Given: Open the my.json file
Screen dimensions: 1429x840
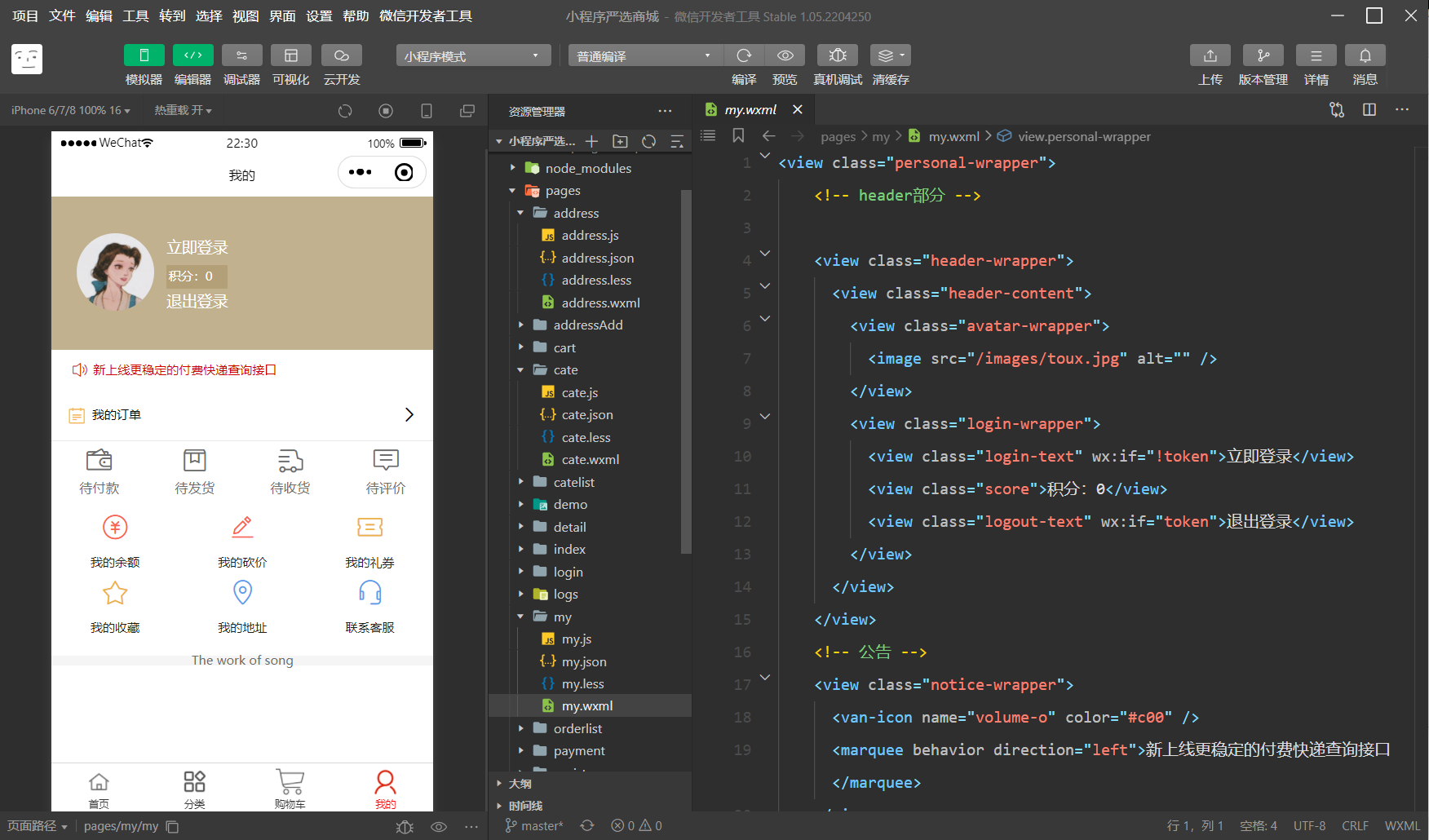Looking at the screenshot, I should coord(583,661).
